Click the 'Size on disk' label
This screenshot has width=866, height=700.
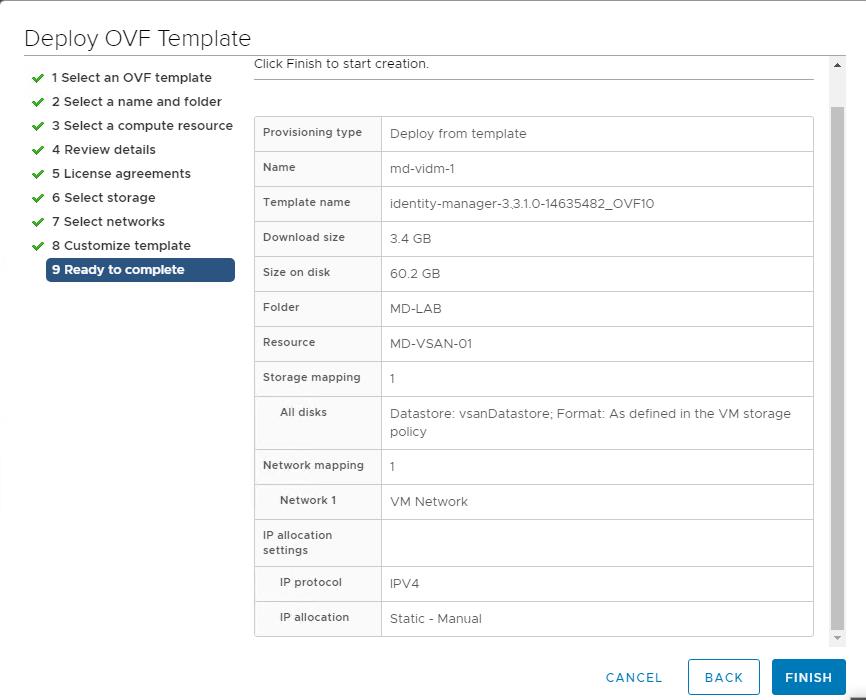tap(296, 272)
